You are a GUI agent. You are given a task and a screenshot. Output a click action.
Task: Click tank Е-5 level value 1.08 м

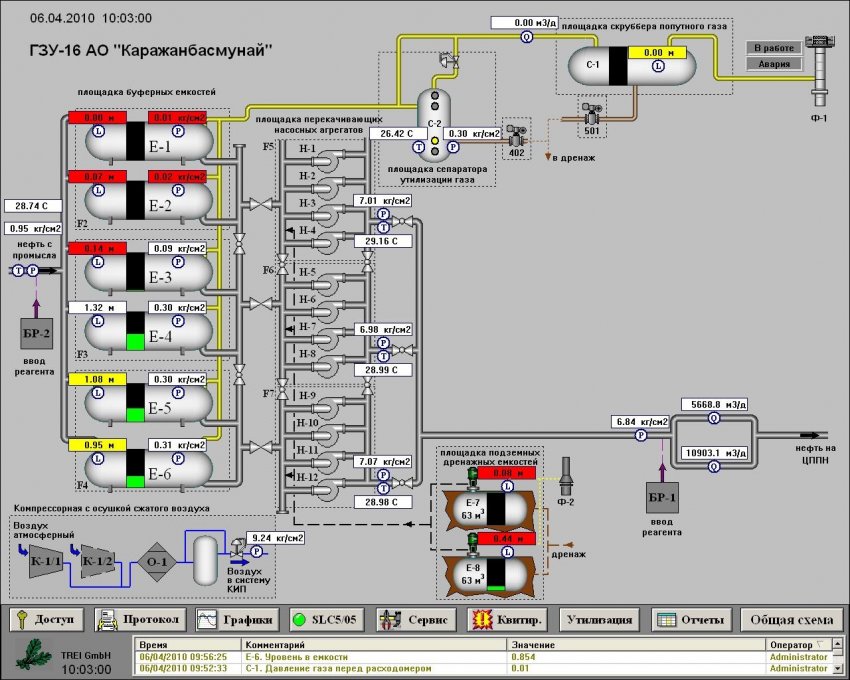[x=98, y=379]
